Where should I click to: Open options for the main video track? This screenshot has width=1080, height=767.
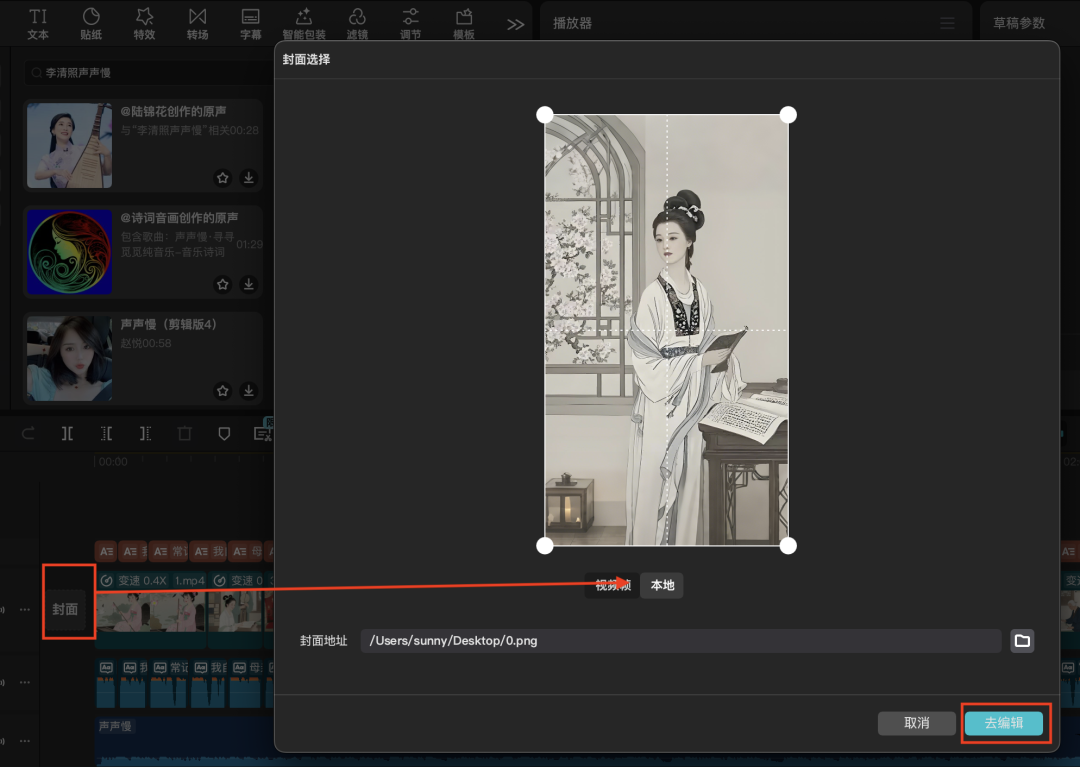coord(25,609)
